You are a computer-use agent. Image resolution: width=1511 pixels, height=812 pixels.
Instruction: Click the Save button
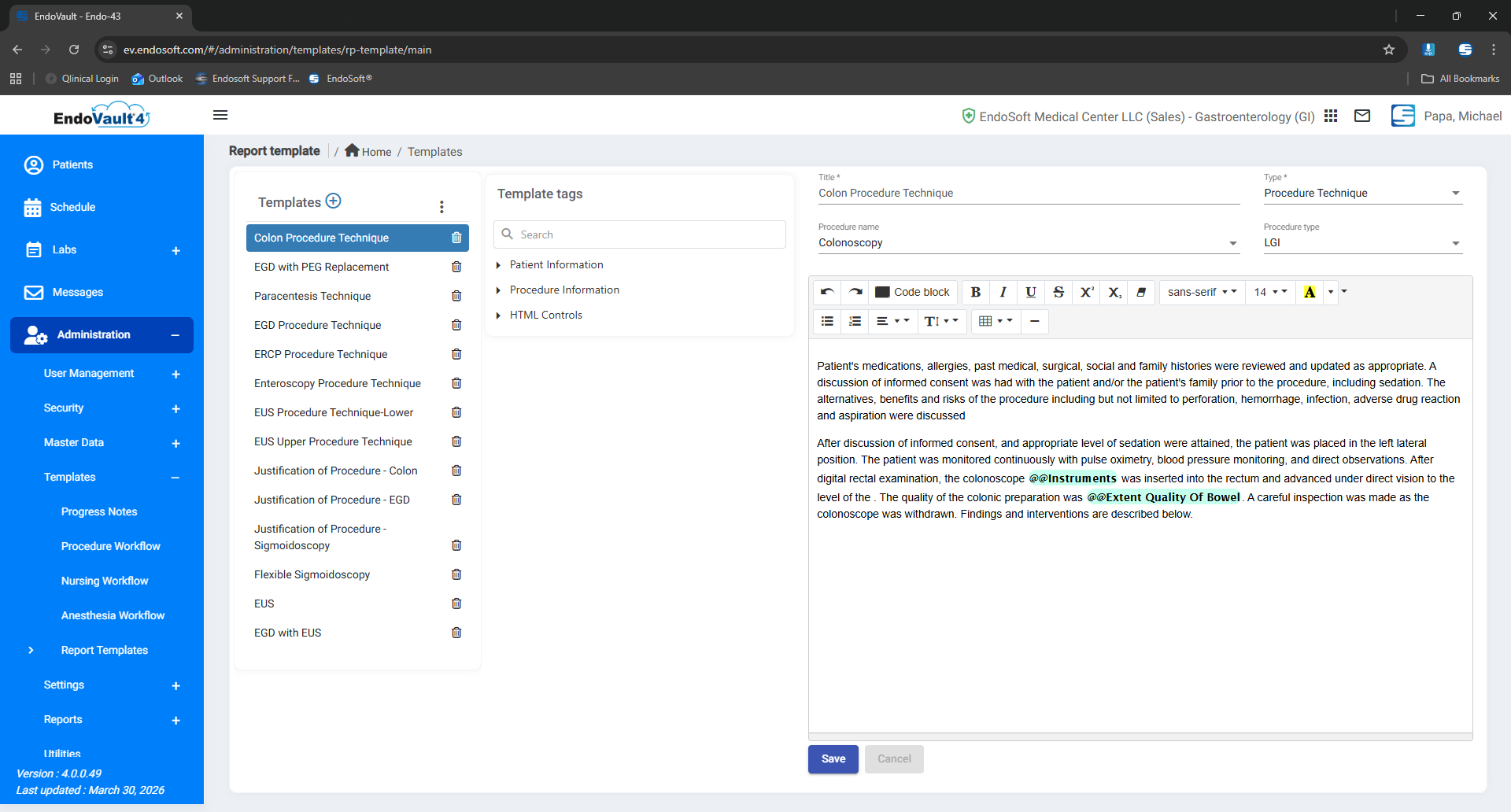pos(833,759)
